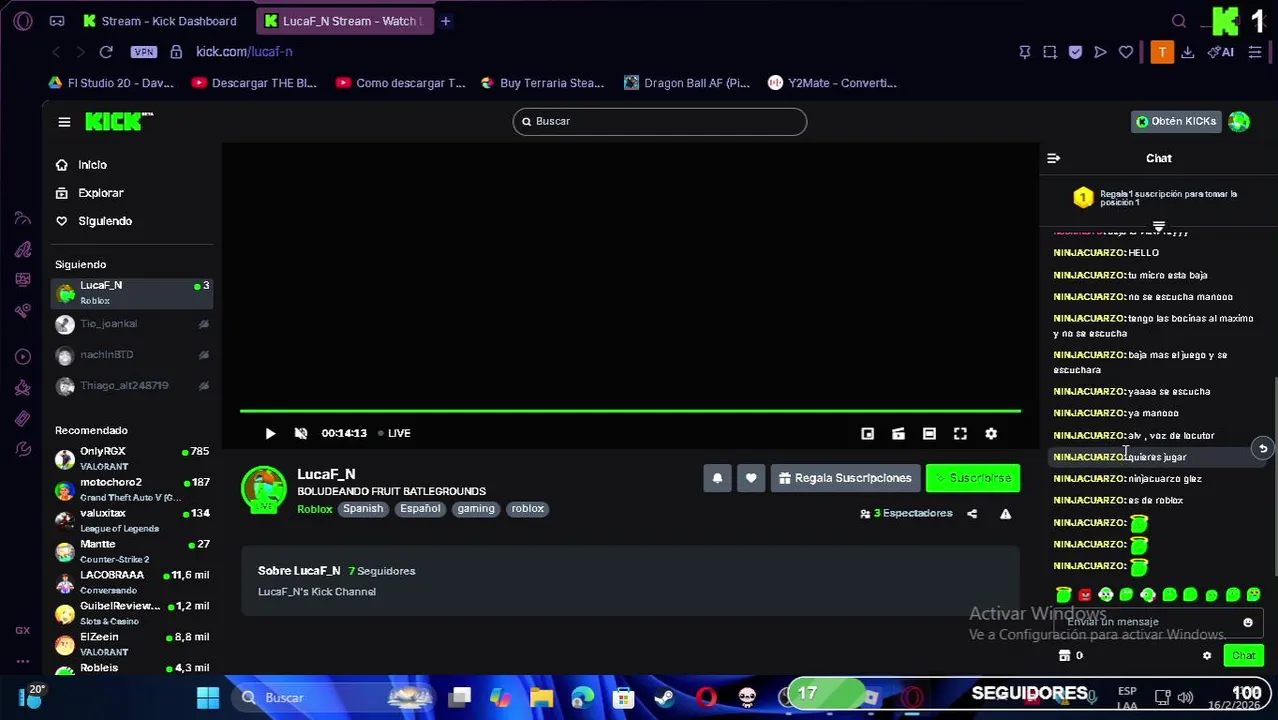Toggle notification bell for LucaF_N
The height and width of the screenshot is (720, 1278).
pyautogui.click(x=717, y=478)
